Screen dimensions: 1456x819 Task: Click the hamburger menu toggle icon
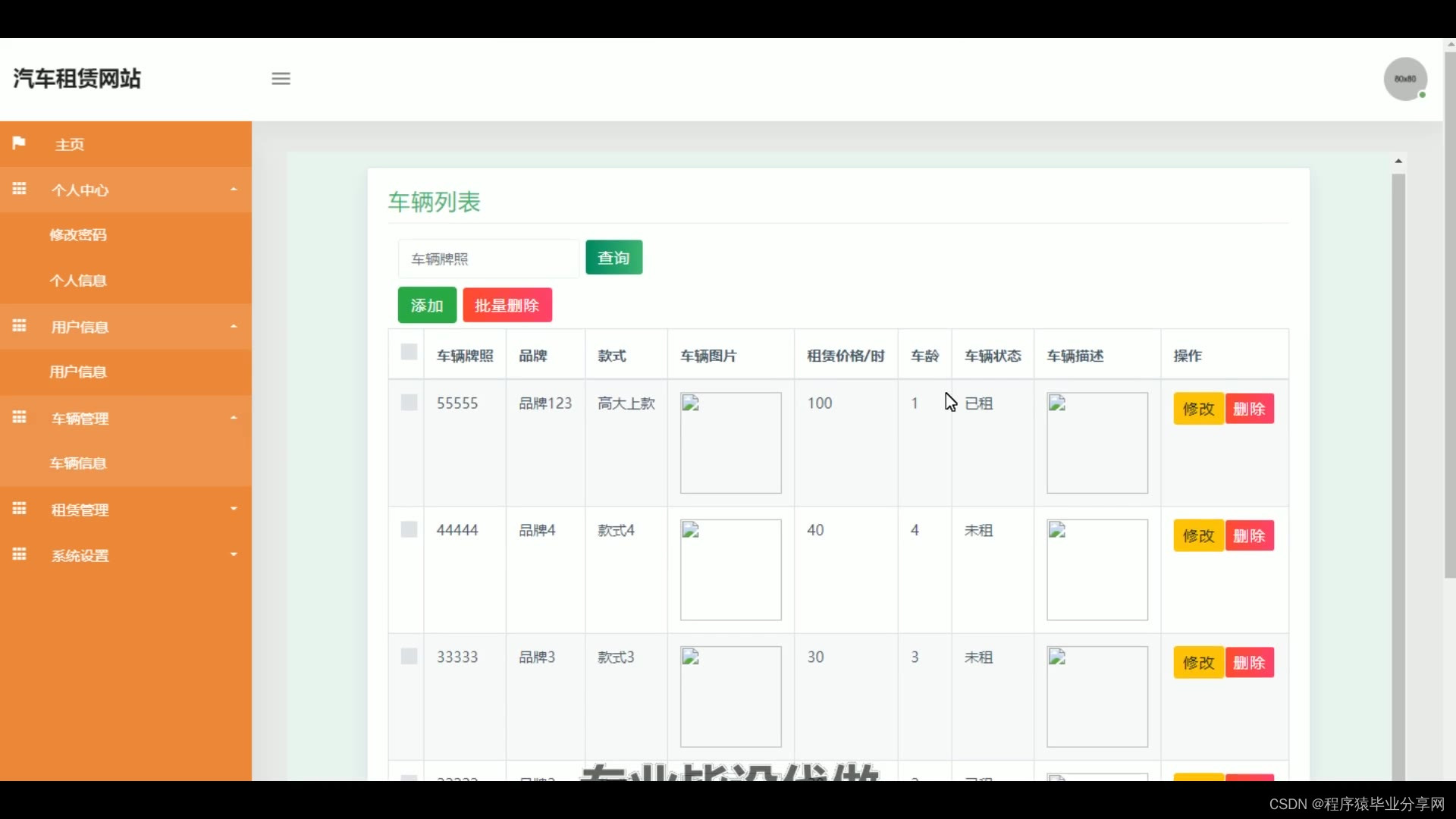point(281,79)
